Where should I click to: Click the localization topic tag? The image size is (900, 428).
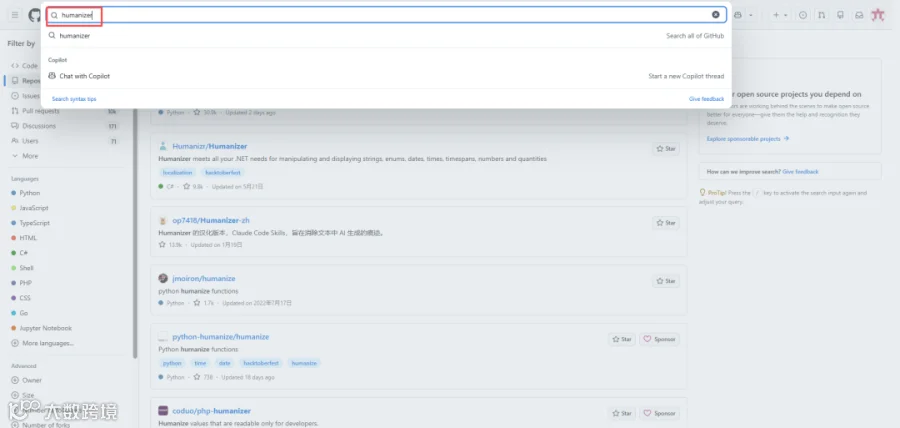click(177, 172)
